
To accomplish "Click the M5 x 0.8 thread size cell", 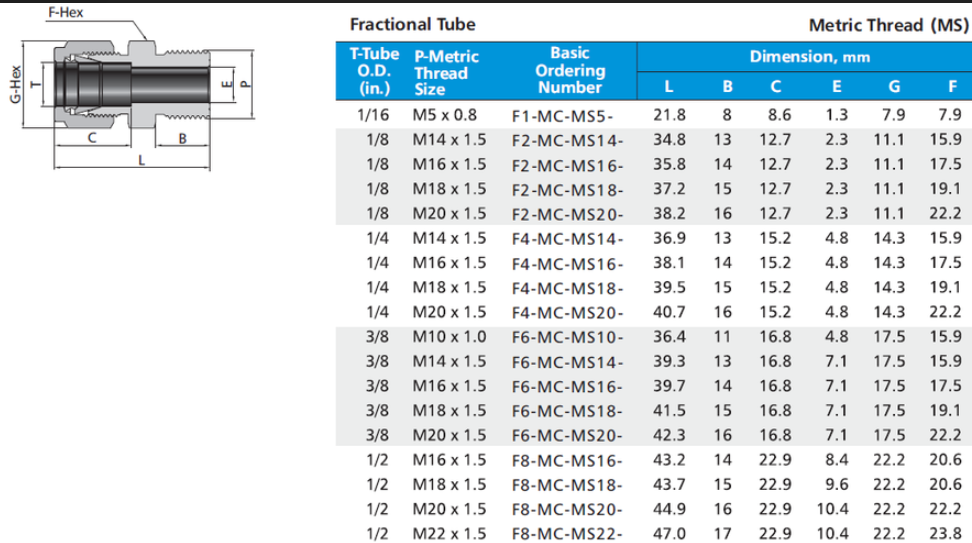I will tap(445, 116).
